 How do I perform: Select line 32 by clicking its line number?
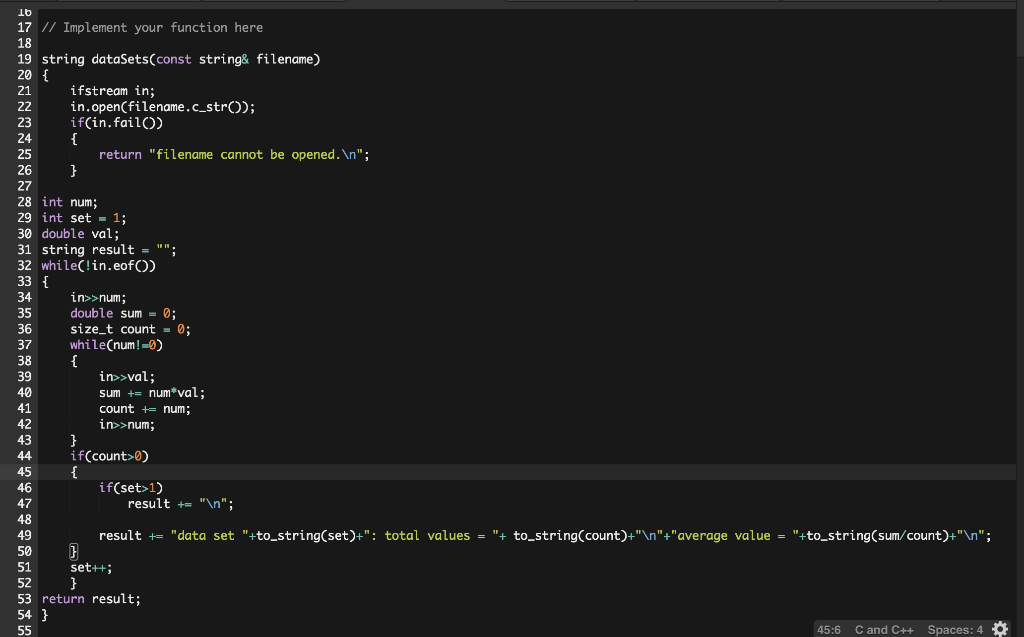[x=24, y=265]
